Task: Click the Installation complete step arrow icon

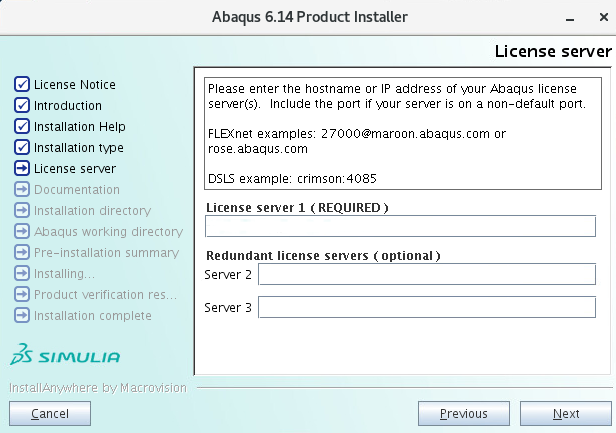Action: tap(22, 315)
